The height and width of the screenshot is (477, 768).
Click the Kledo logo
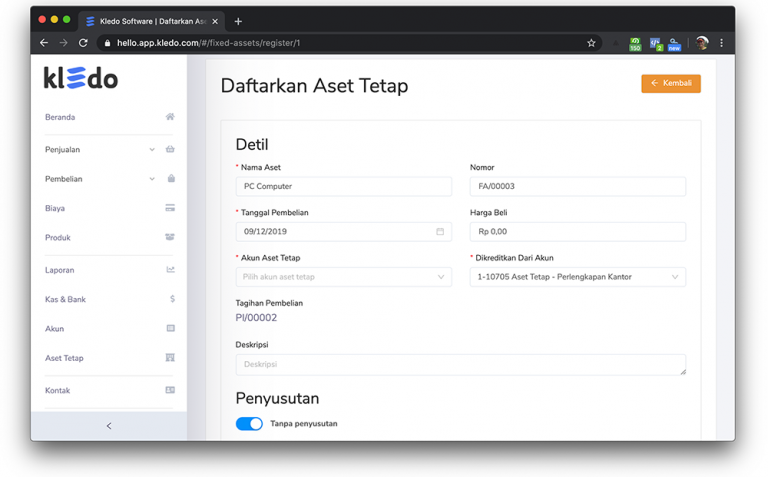point(81,78)
